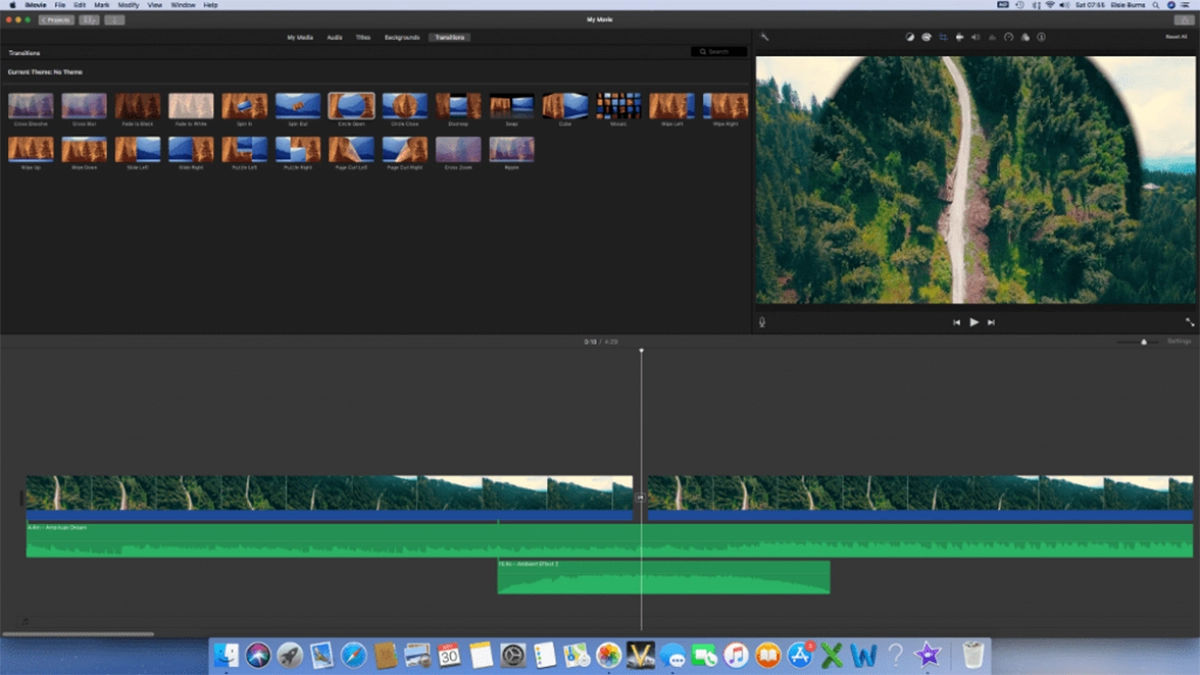Play the movie in the viewer
The height and width of the screenshot is (675, 1200).
coord(974,322)
